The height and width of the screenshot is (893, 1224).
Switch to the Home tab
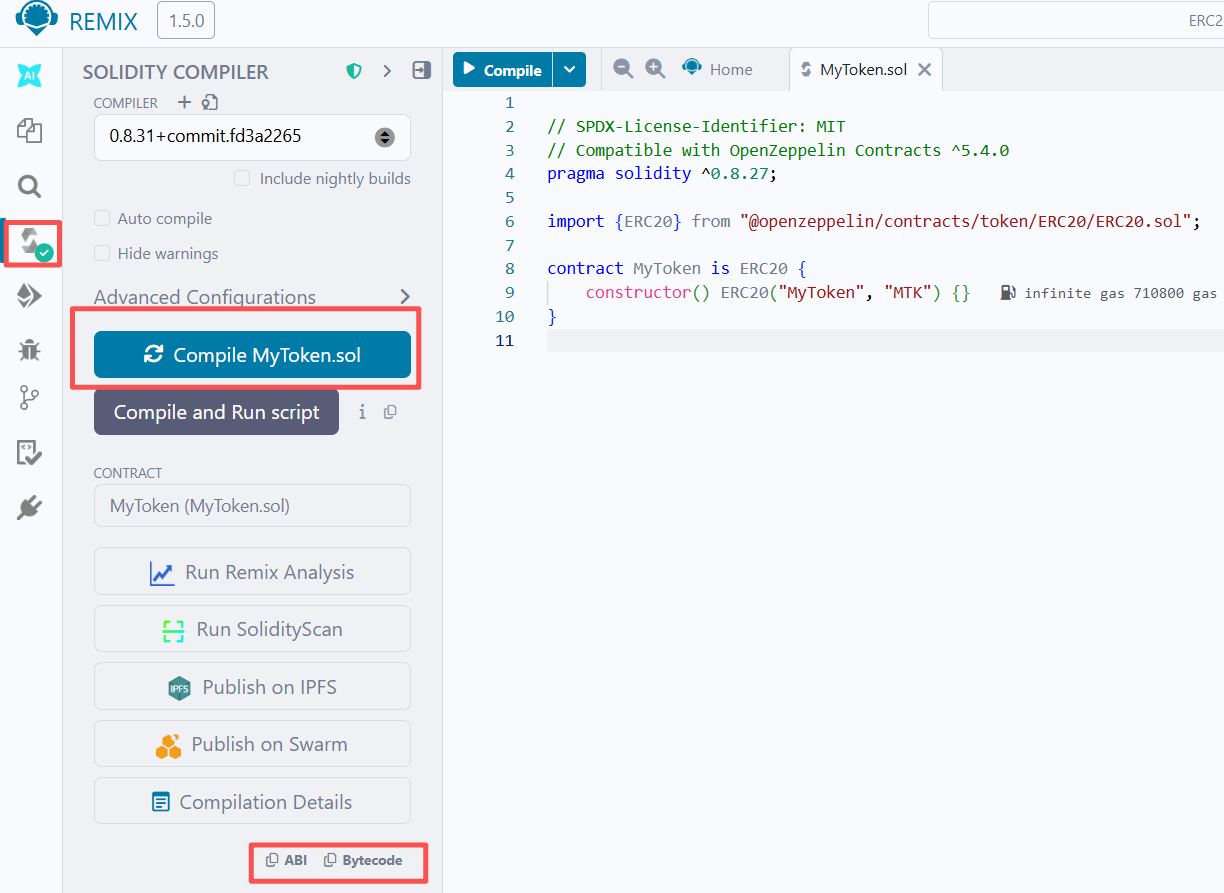coord(718,69)
